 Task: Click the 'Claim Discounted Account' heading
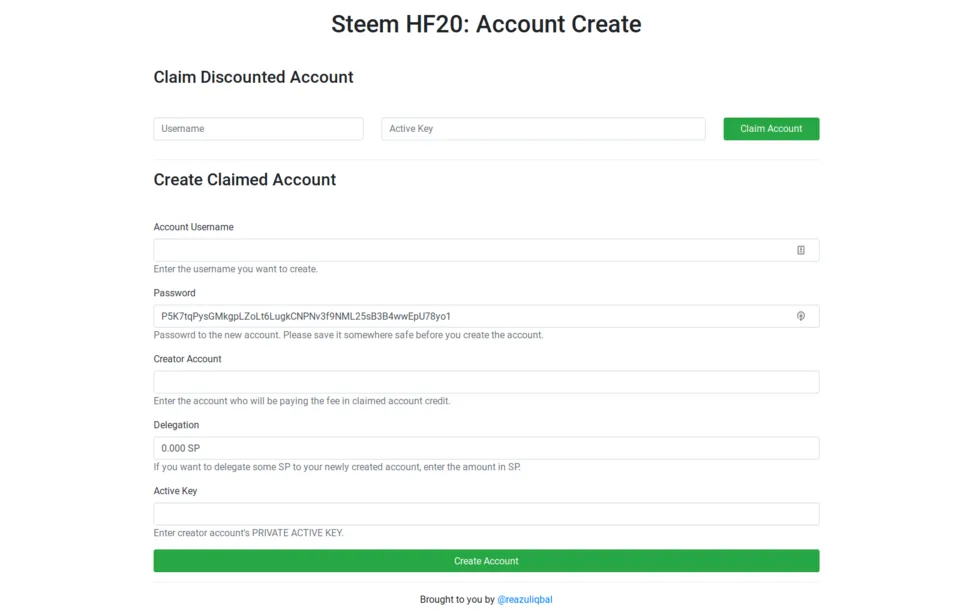pos(253,77)
